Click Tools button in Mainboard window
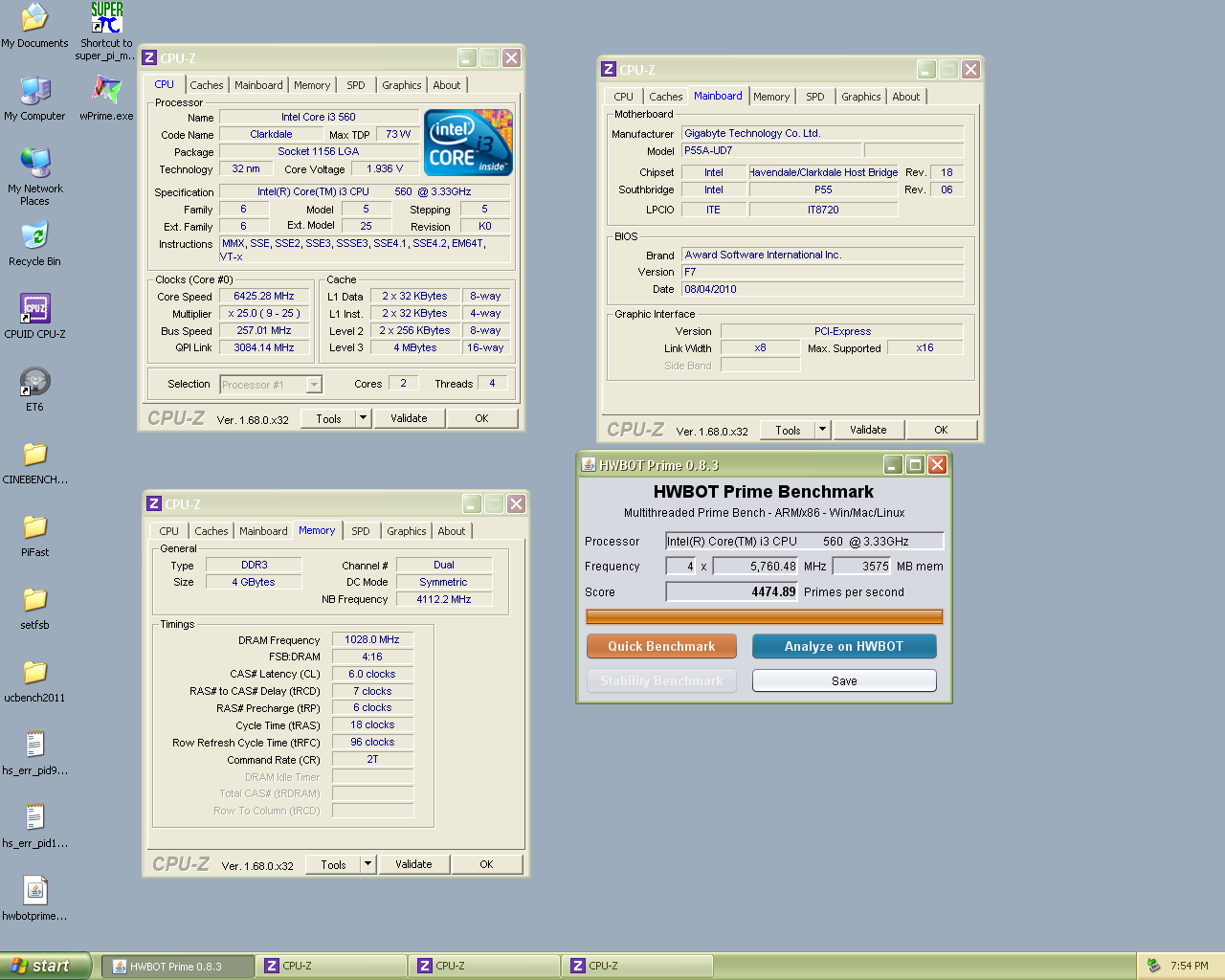Screen dimensions: 1225x980 tap(788, 430)
